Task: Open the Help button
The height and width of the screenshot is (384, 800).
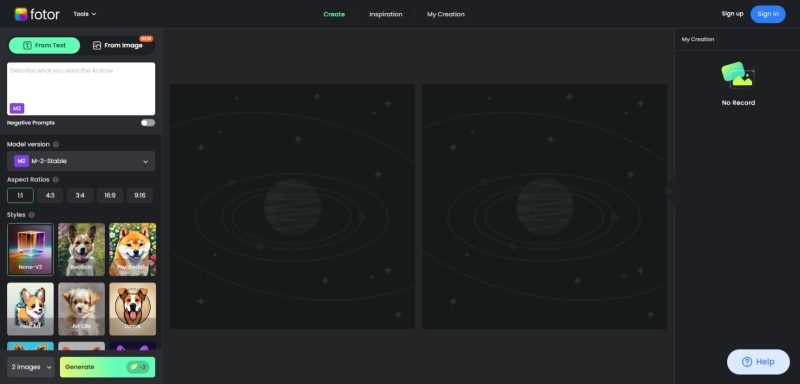Action: 758,362
